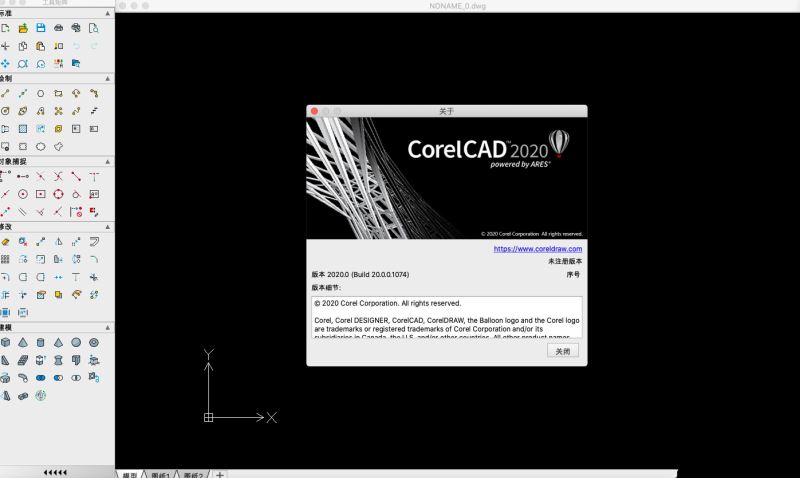Create a 3D Torus in Modeling panel
Screen dimensions: 800x478
pyautogui.click(x=94, y=342)
